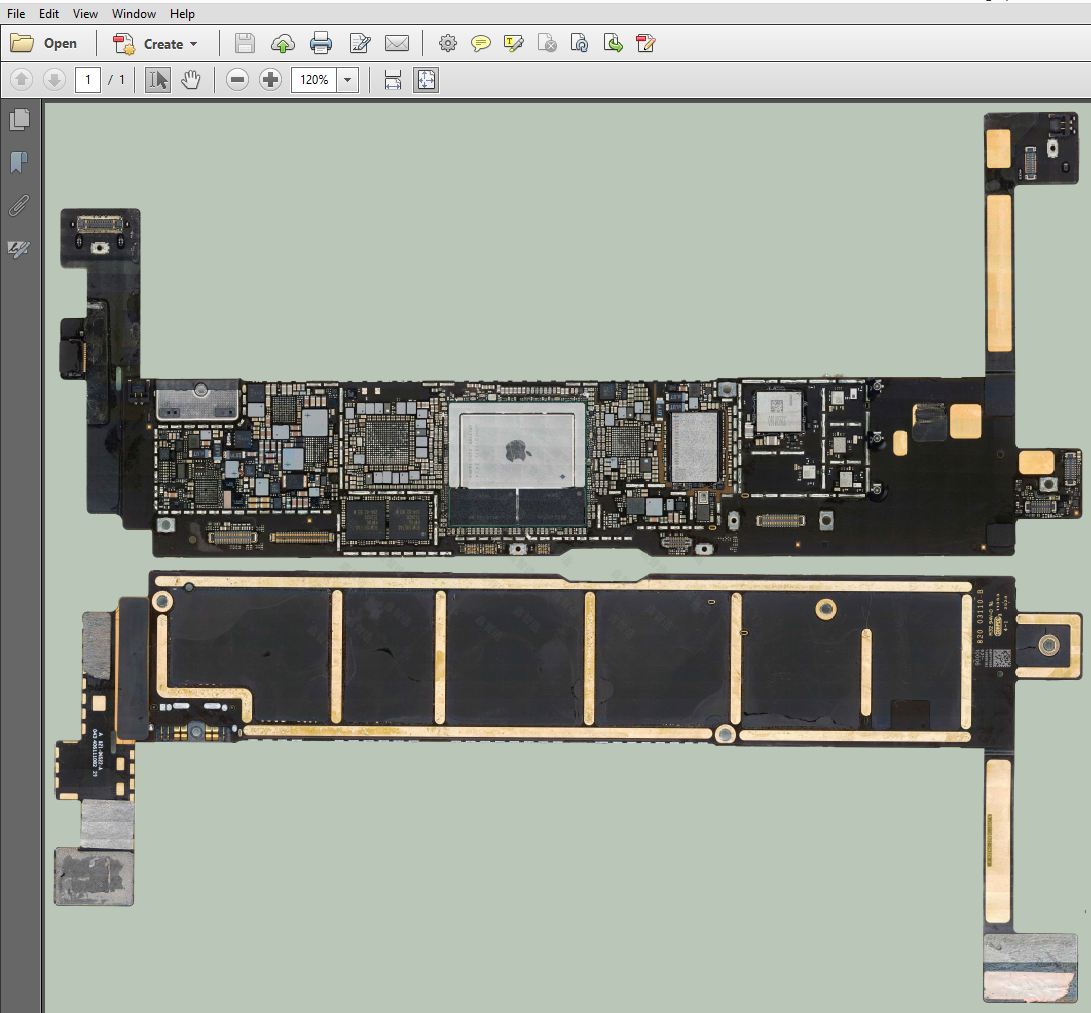The height and width of the screenshot is (1013, 1091).
Task: Click the Add sticky note icon
Action: click(481, 43)
